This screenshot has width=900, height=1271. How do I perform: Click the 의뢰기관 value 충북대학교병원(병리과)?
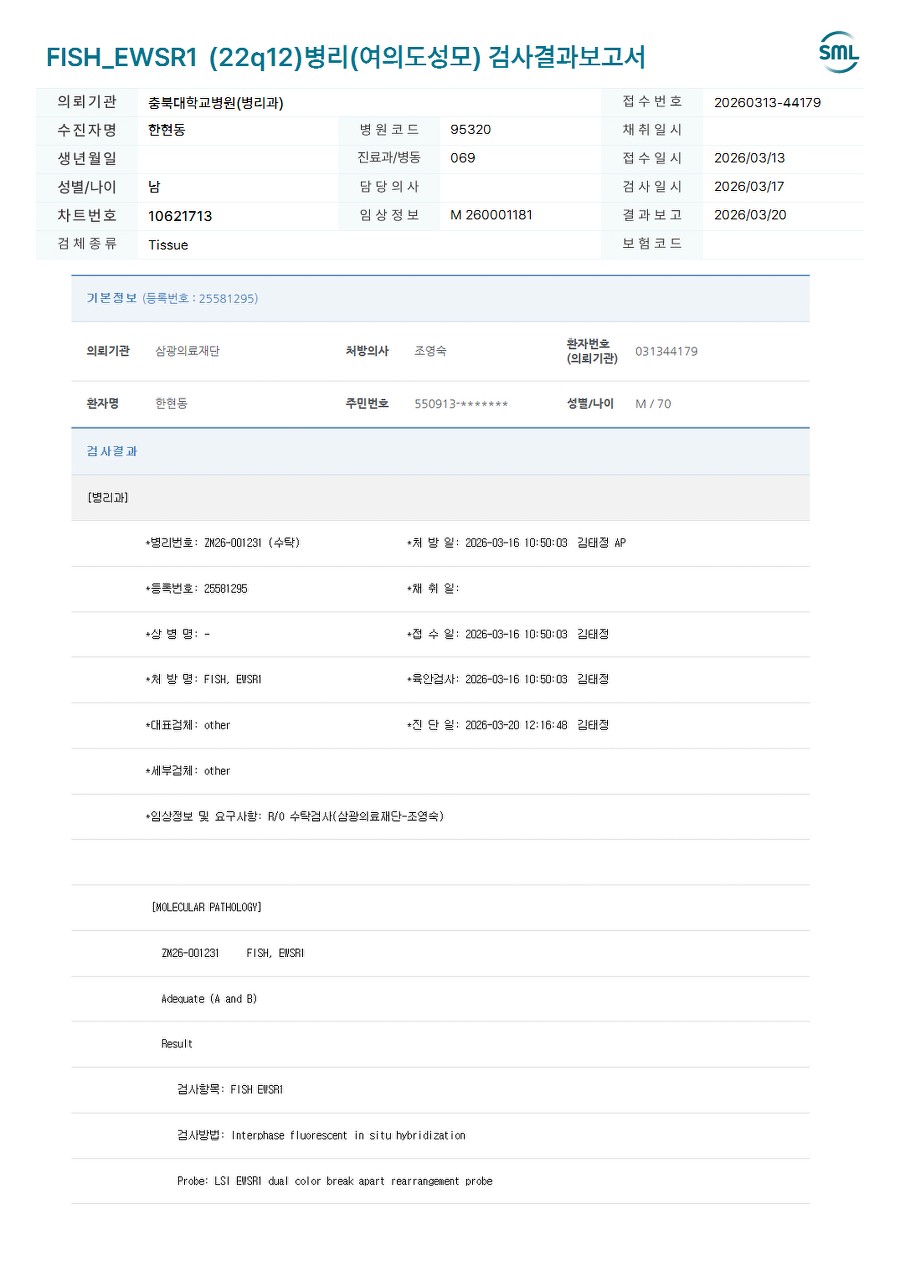(216, 102)
